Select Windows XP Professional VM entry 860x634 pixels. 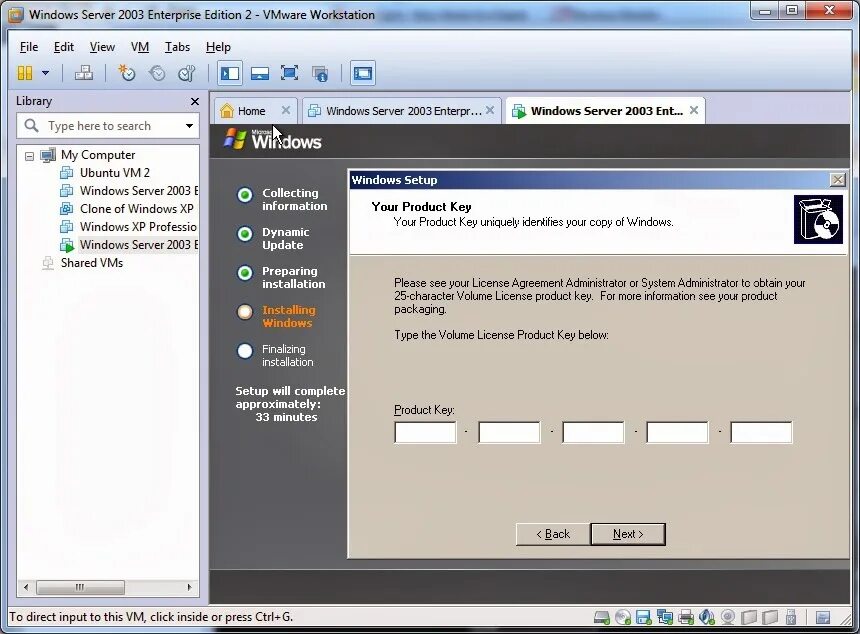(138, 227)
